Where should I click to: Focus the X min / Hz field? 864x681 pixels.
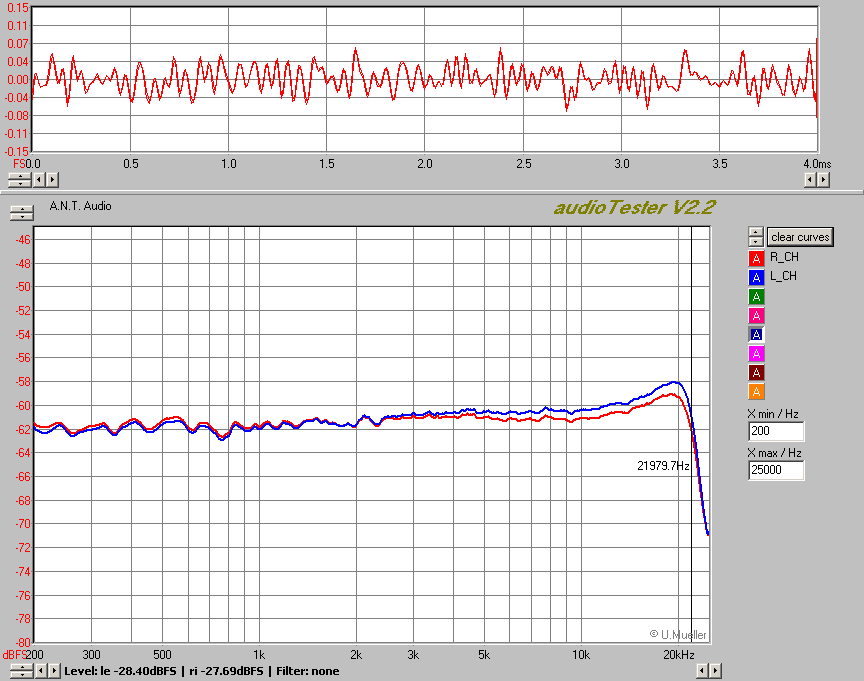775,432
